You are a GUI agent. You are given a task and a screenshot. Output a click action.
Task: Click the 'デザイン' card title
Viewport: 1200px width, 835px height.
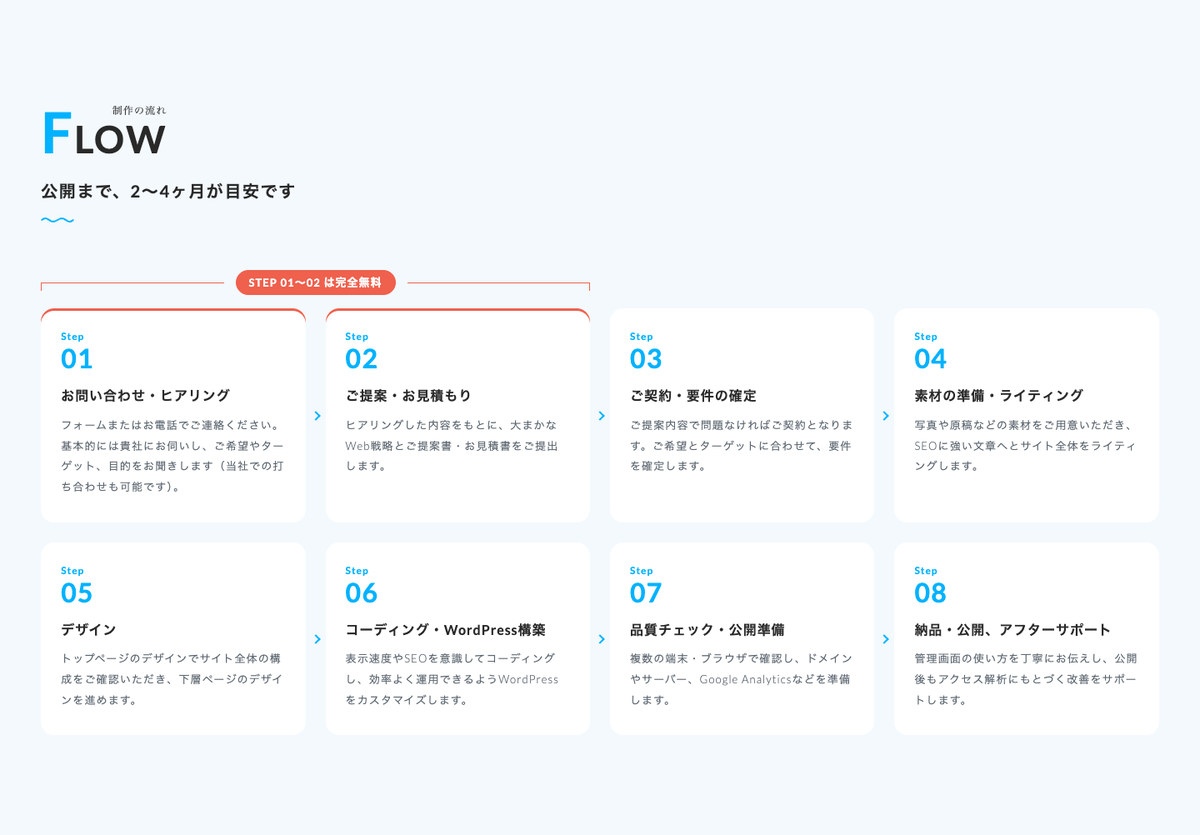click(x=89, y=630)
